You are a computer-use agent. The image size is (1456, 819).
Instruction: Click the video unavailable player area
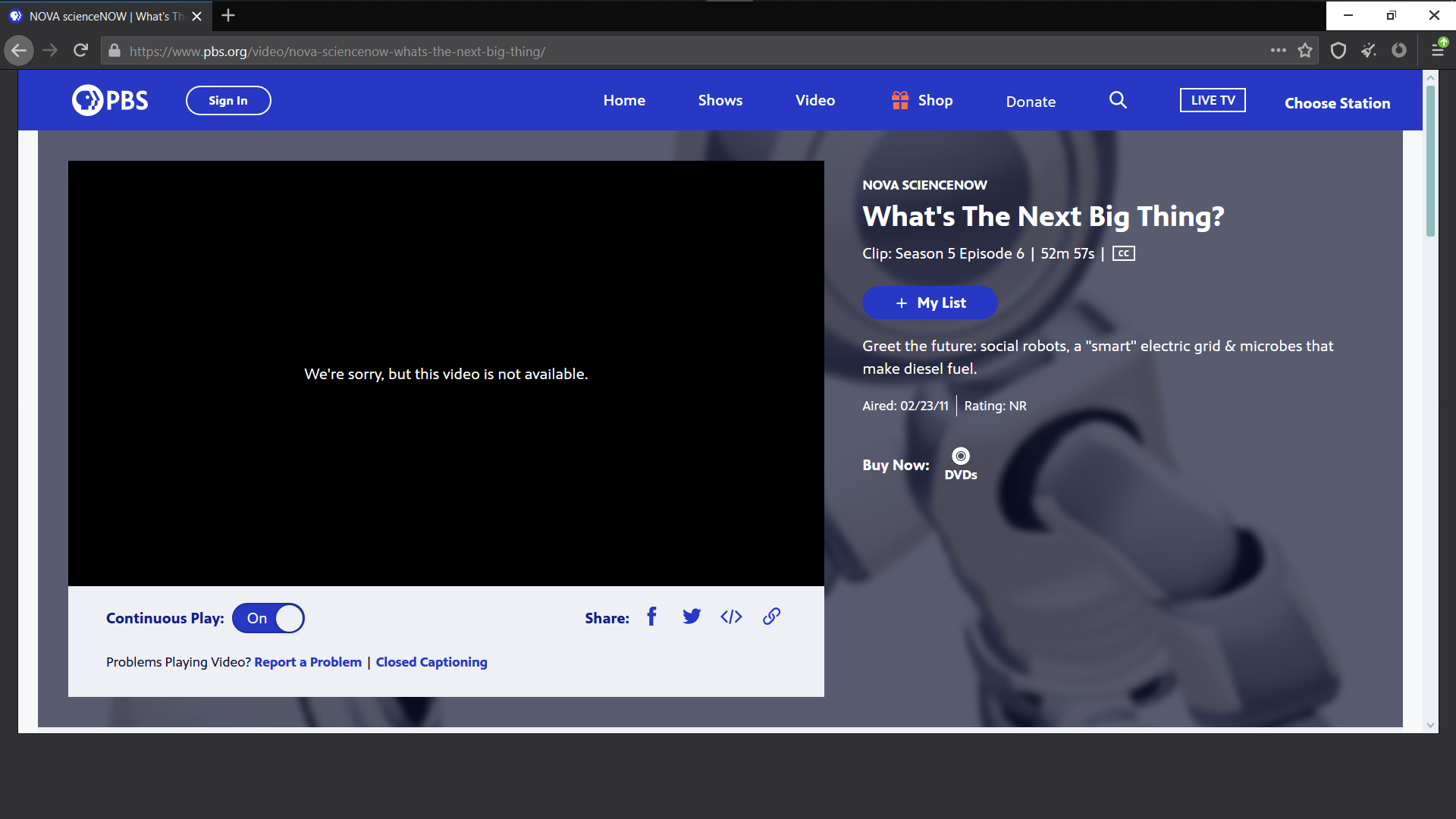point(446,373)
